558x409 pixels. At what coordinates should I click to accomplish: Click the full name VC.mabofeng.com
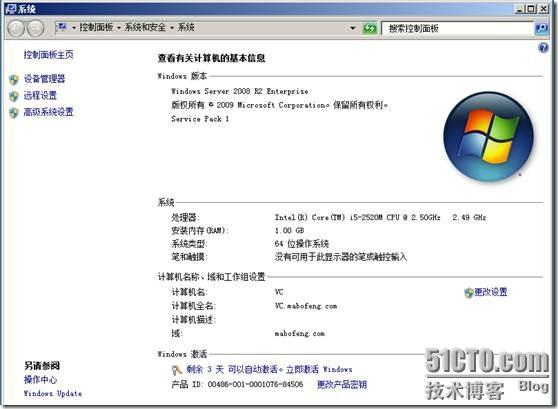[306, 306]
